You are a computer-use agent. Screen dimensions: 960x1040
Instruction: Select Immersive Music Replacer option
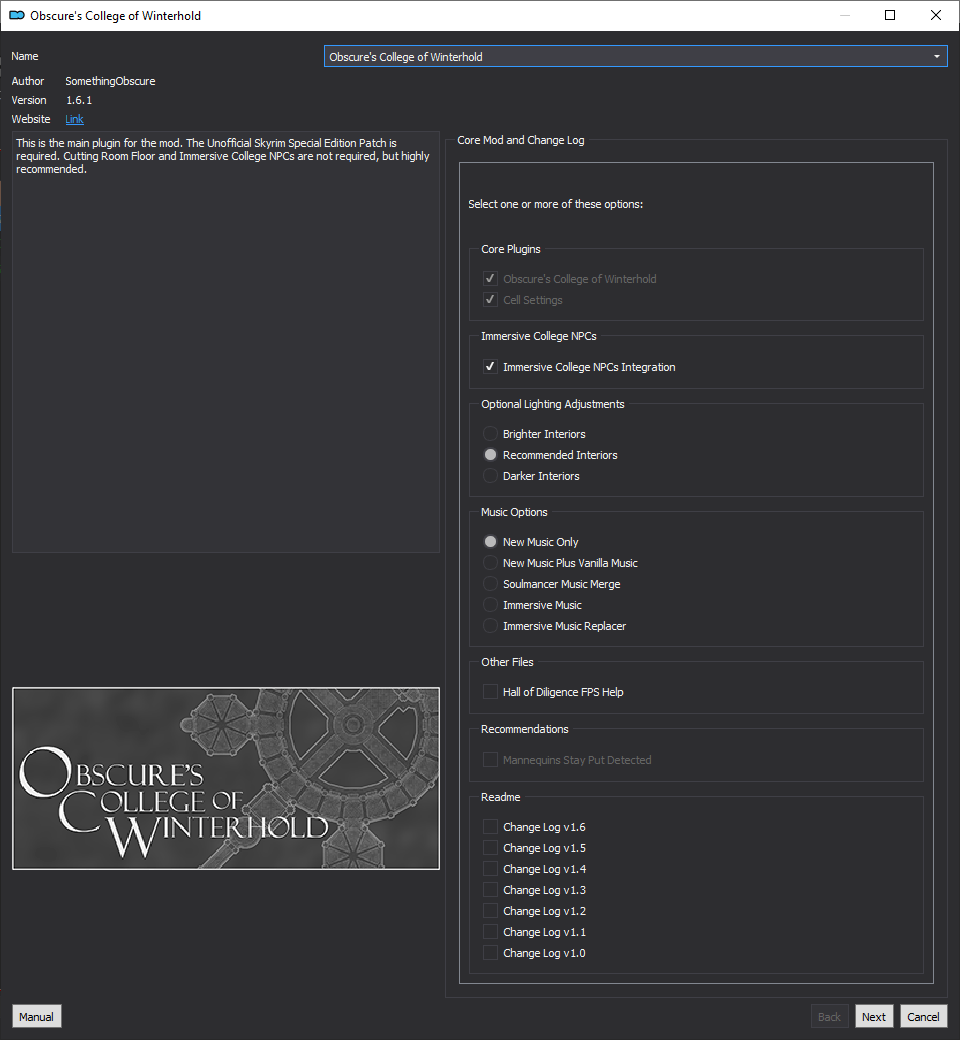(x=490, y=625)
